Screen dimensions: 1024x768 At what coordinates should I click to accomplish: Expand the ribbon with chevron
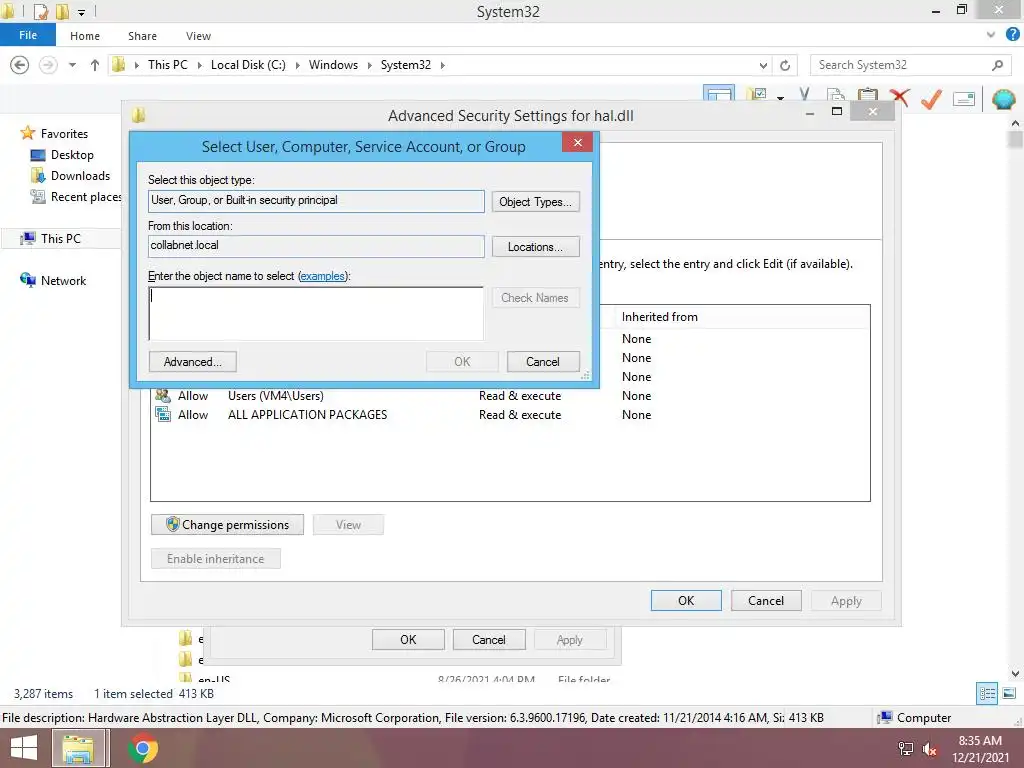click(x=991, y=35)
